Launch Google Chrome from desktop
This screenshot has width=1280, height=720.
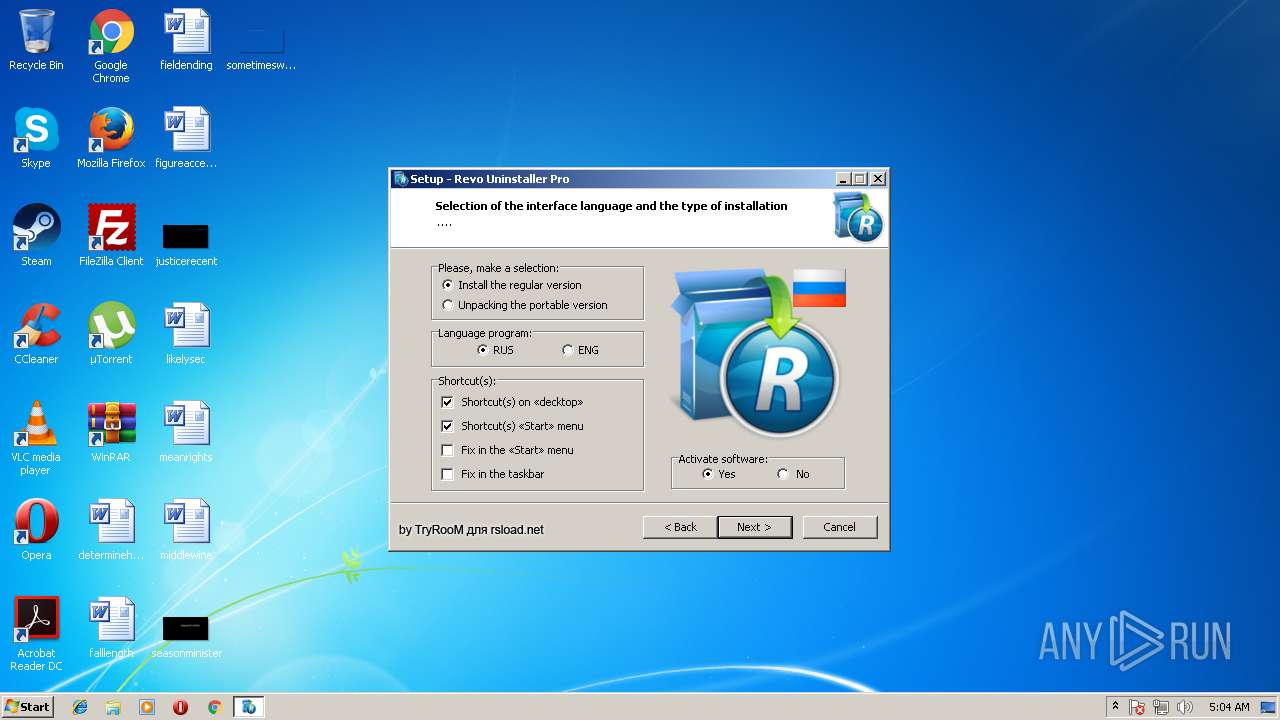click(x=111, y=46)
